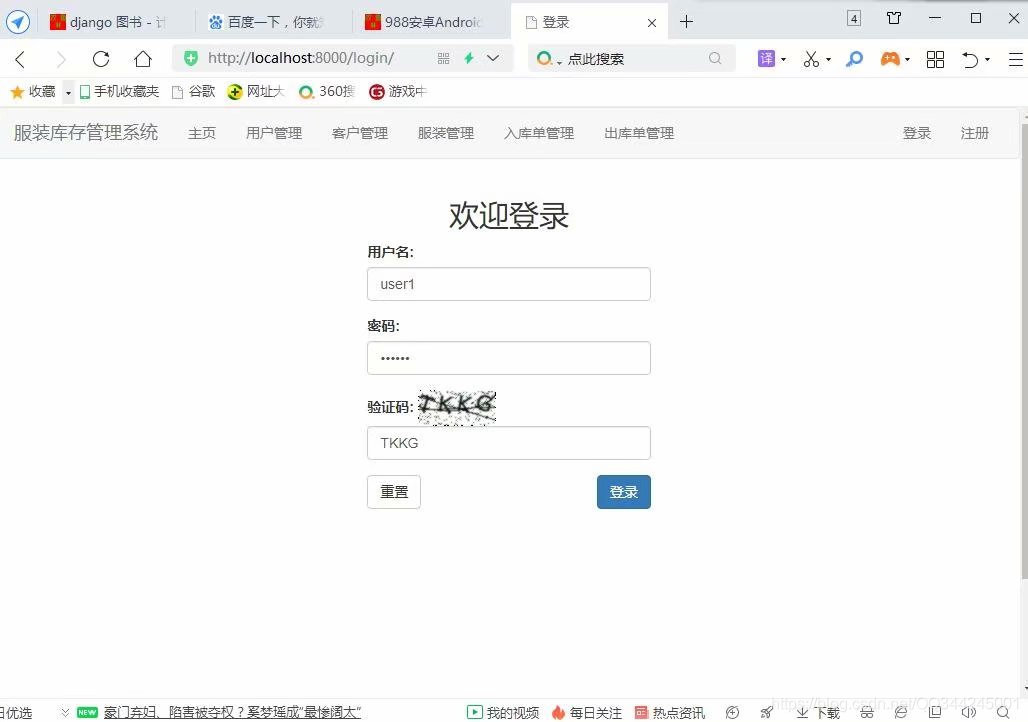Go to browser home page icon
Viewport: 1028px width, 722px height.
coord(143,59)
